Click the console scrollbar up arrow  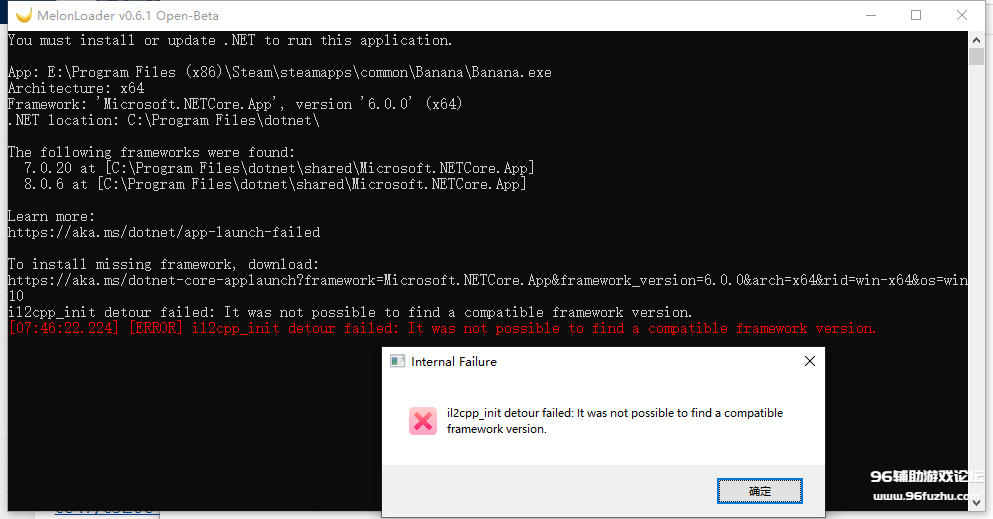click(976, 40)
